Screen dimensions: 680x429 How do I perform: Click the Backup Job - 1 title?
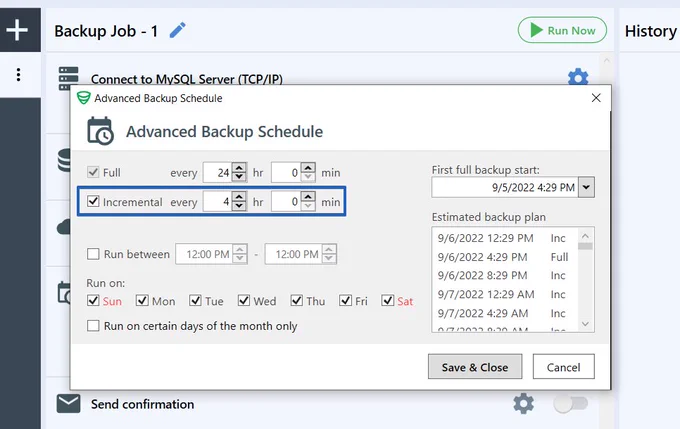pyautogui.click(x=106, y=31)
